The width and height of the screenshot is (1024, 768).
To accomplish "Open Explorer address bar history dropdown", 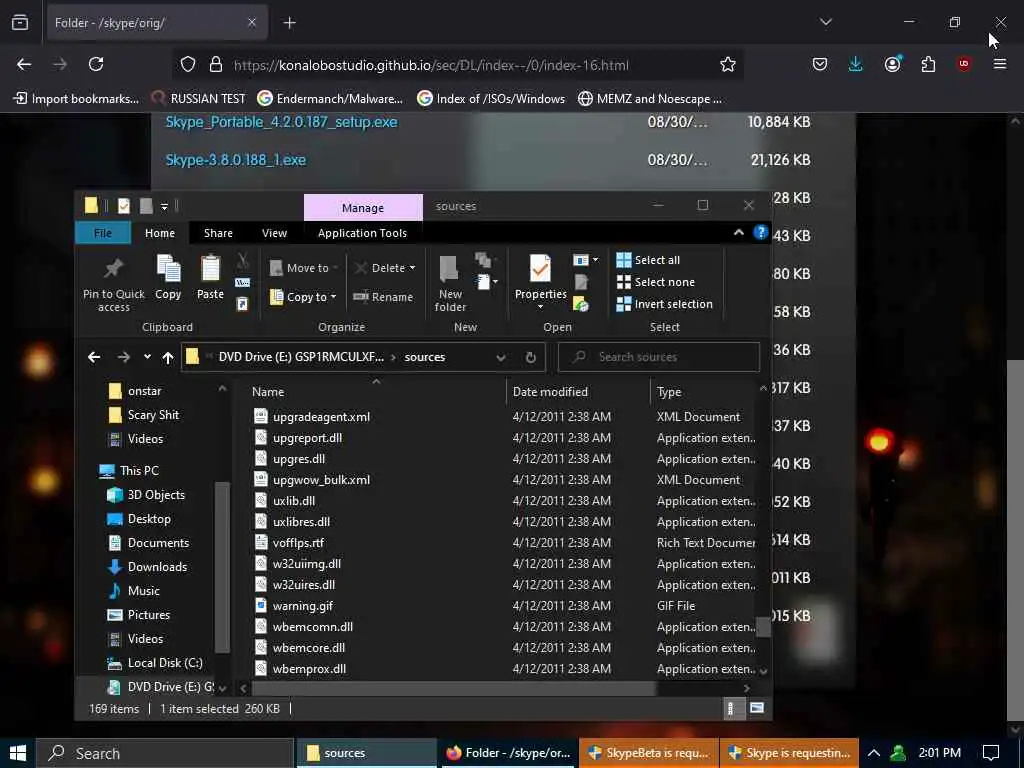I will point(501,357).
